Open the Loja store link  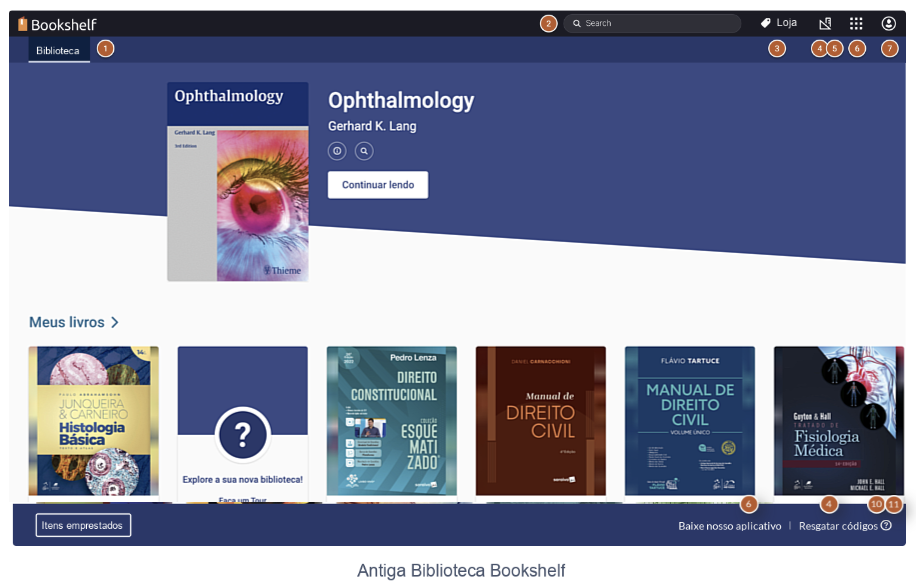coord(779,23)
